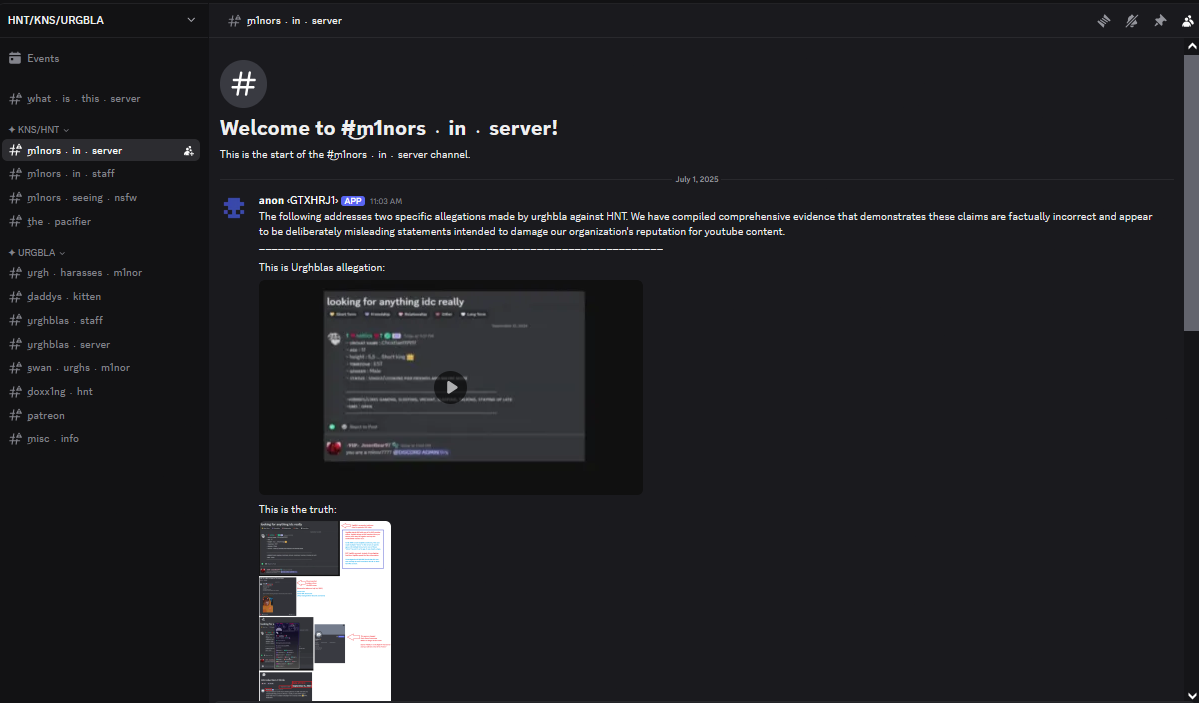Open the 'urghblas . server' channel

(101, 344)
